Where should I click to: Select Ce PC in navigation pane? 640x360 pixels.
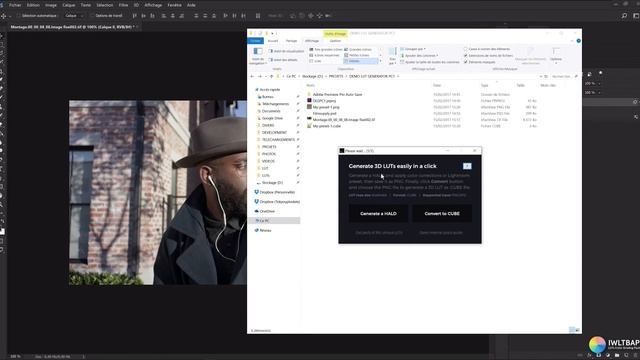[274, 220]
